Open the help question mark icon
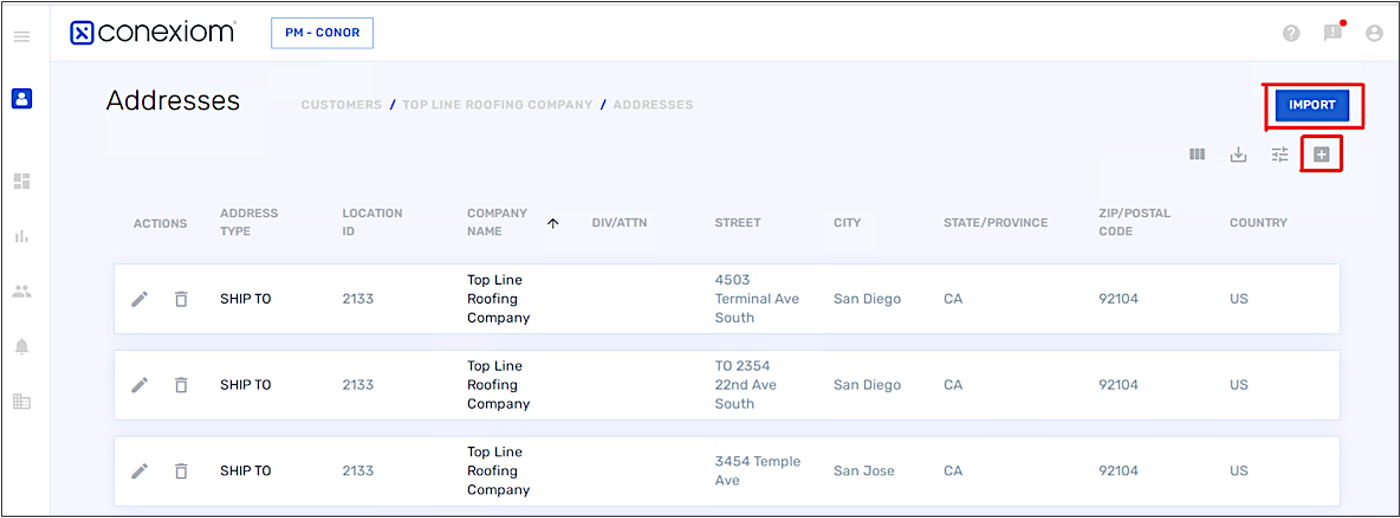The width and height of the screenshot is (1400, 518). point(1291,33)
